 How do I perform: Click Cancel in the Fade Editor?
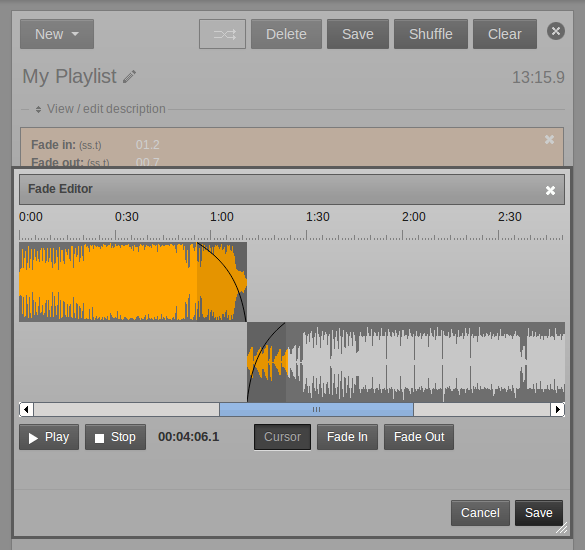tap(480, 513)
